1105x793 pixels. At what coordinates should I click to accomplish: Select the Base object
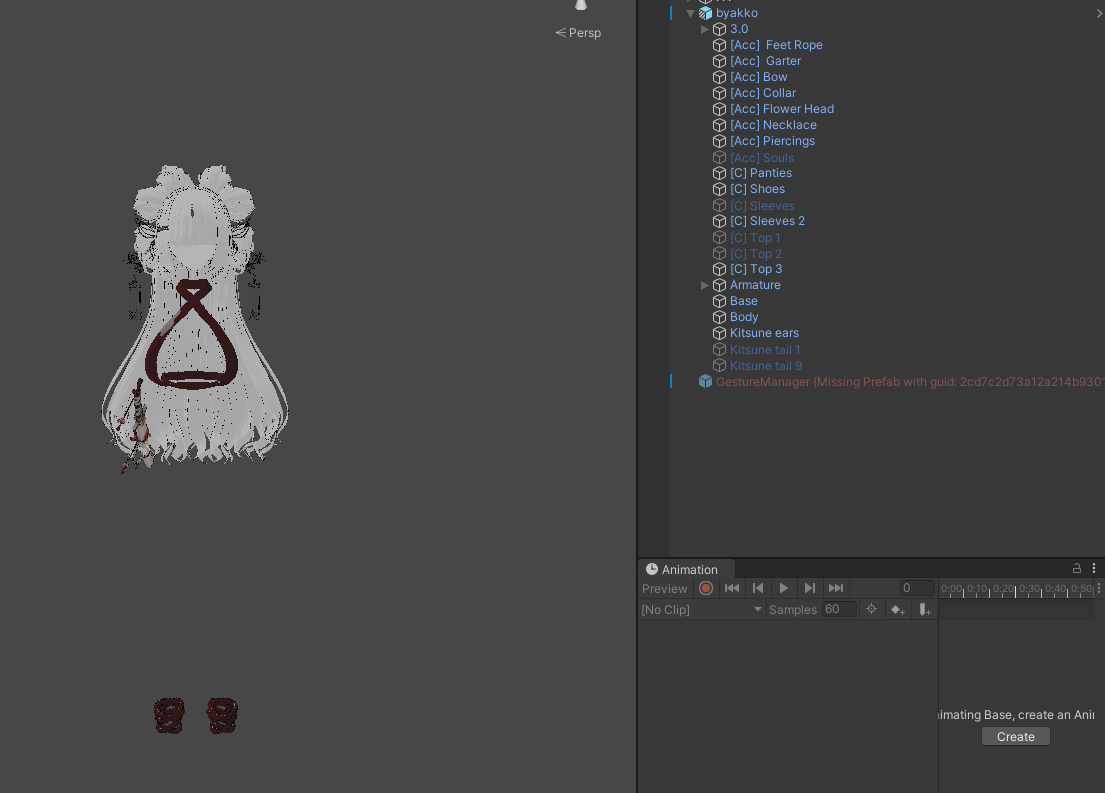743,302
